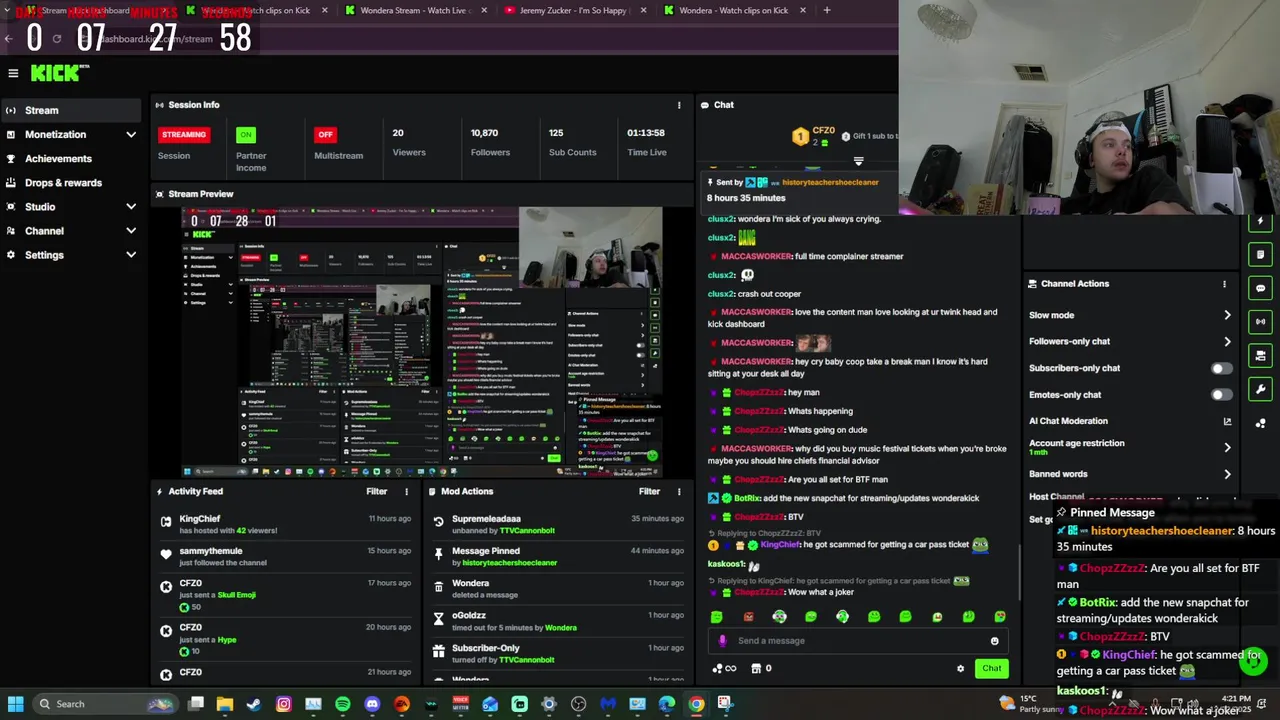Open the broadcast signal sidebar icon

pyautogui.click(x=1260, y=322)
